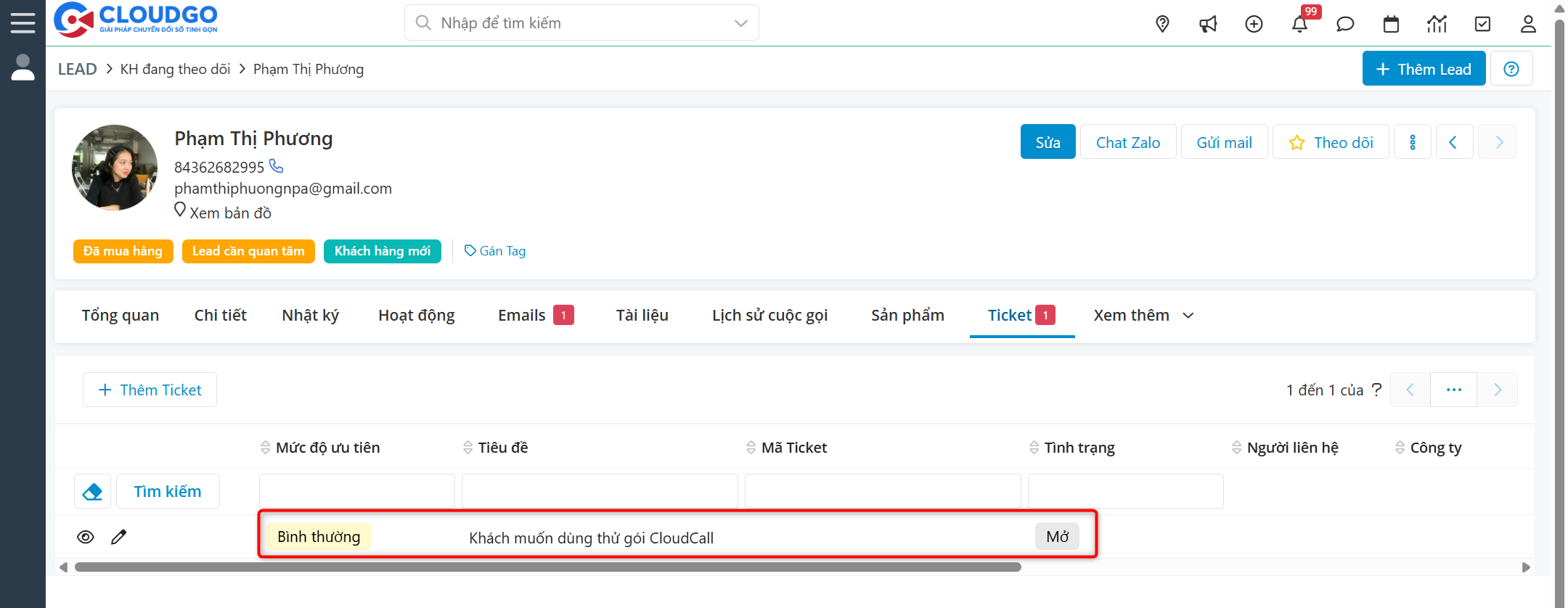1568x608 pixels.
Task: Expand the search box dropdown arrow
Action: click(741, 23)
